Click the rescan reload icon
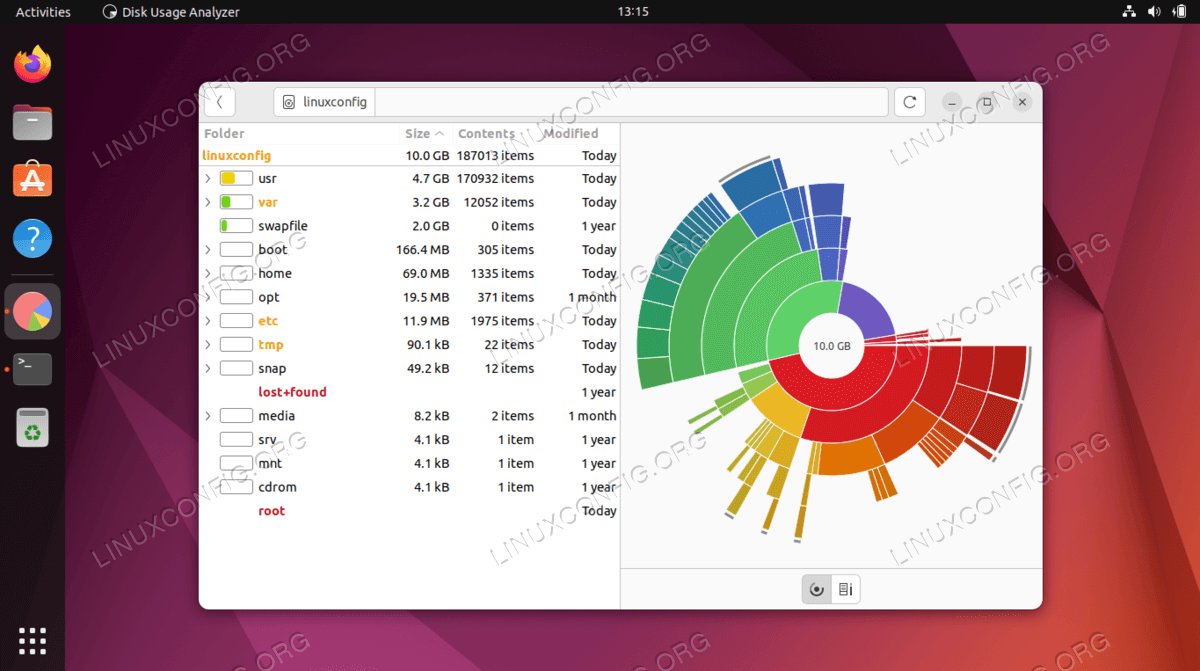1200x671 pixels. pos(910,102)
